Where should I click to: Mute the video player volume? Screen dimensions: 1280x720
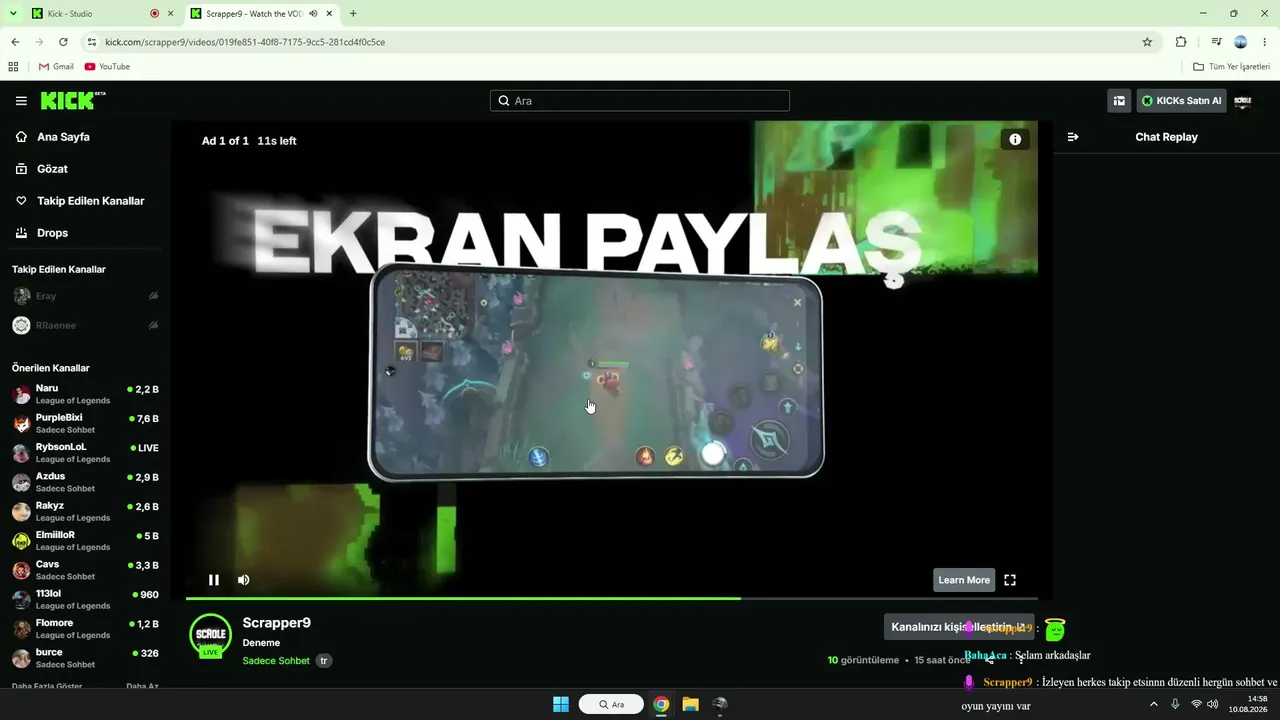pos(243,580)
